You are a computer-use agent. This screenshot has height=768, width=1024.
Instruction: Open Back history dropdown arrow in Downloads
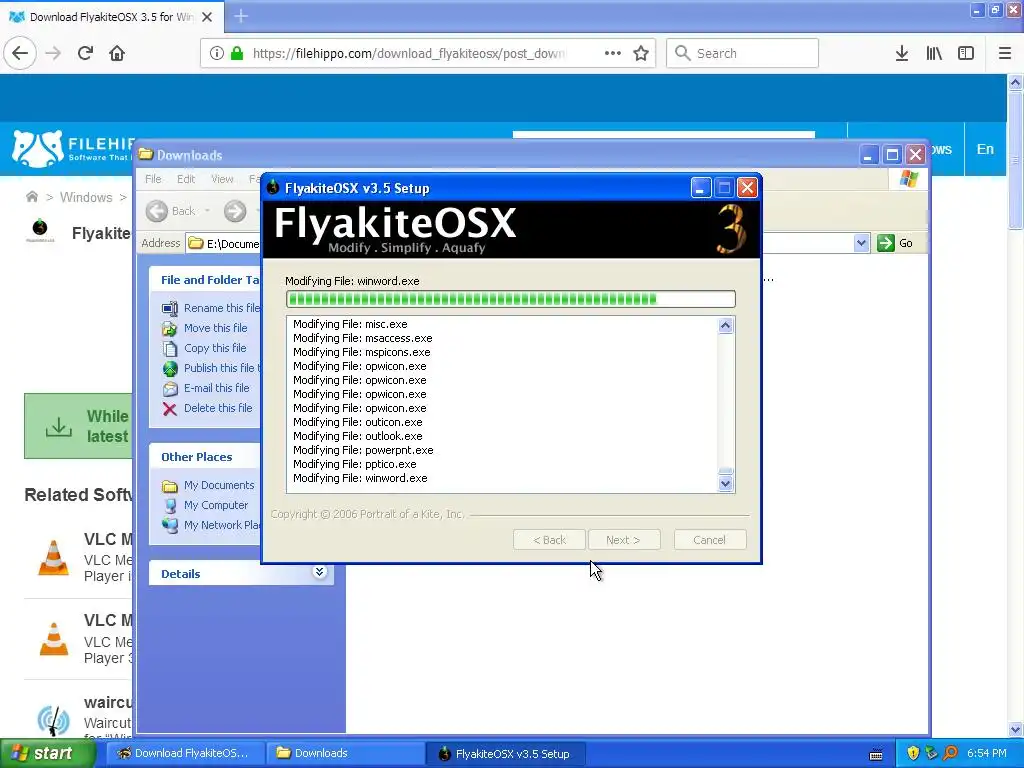tap(207, 211)
